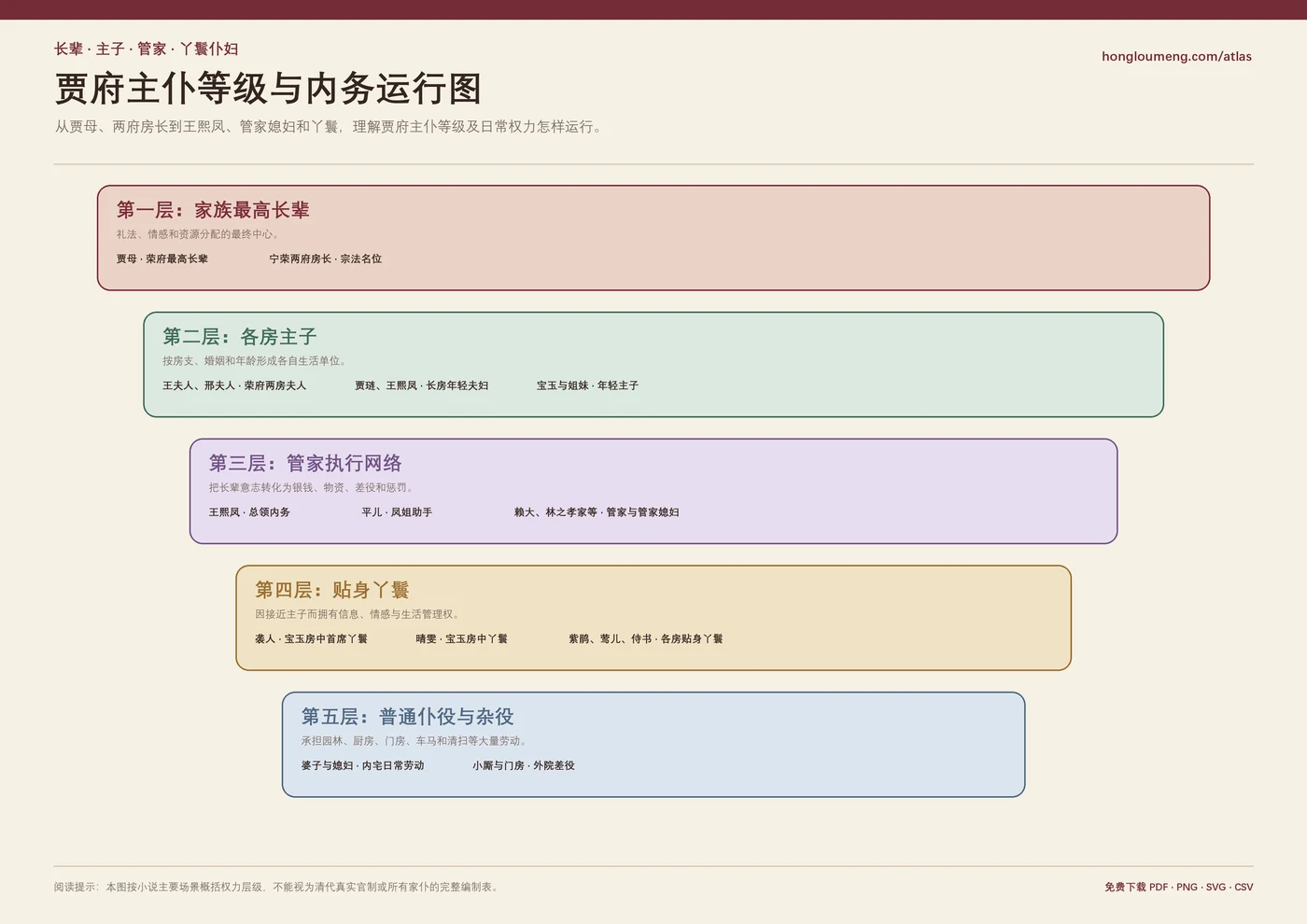Select heading 第五层：普通仆役与杂役
This screenshot has height=924, width=1307.
(407, 716)
